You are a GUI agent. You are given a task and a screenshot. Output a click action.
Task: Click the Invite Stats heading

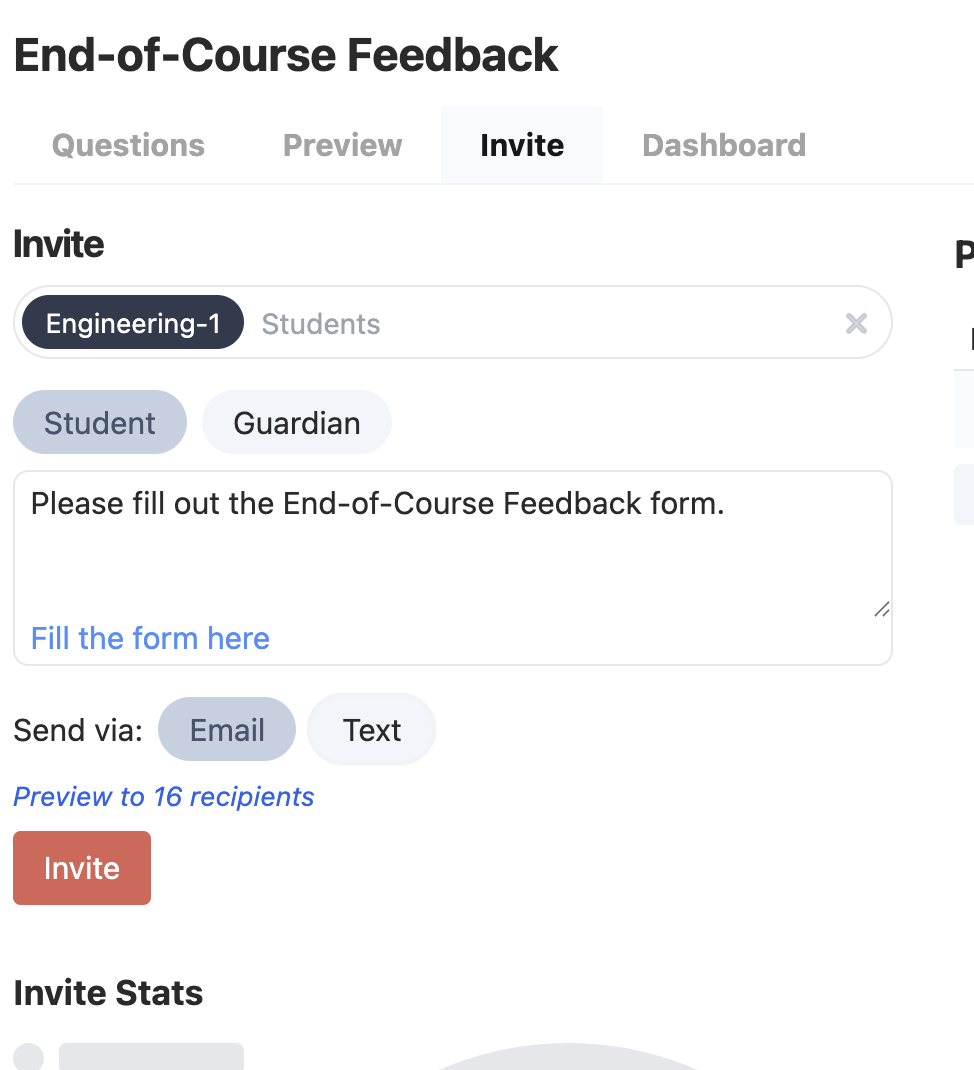coord(108,993)
